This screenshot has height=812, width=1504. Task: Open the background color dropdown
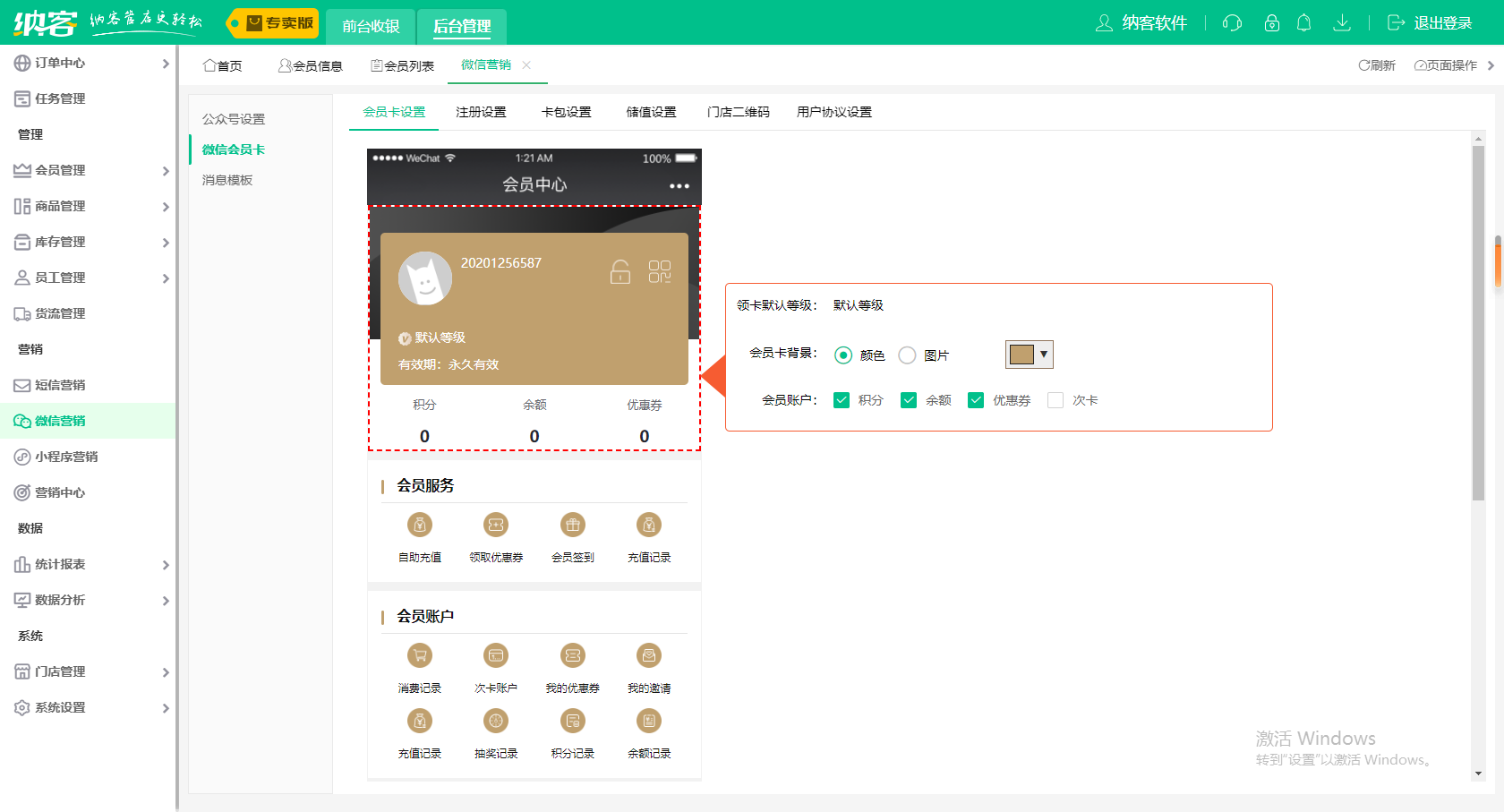1044,355
